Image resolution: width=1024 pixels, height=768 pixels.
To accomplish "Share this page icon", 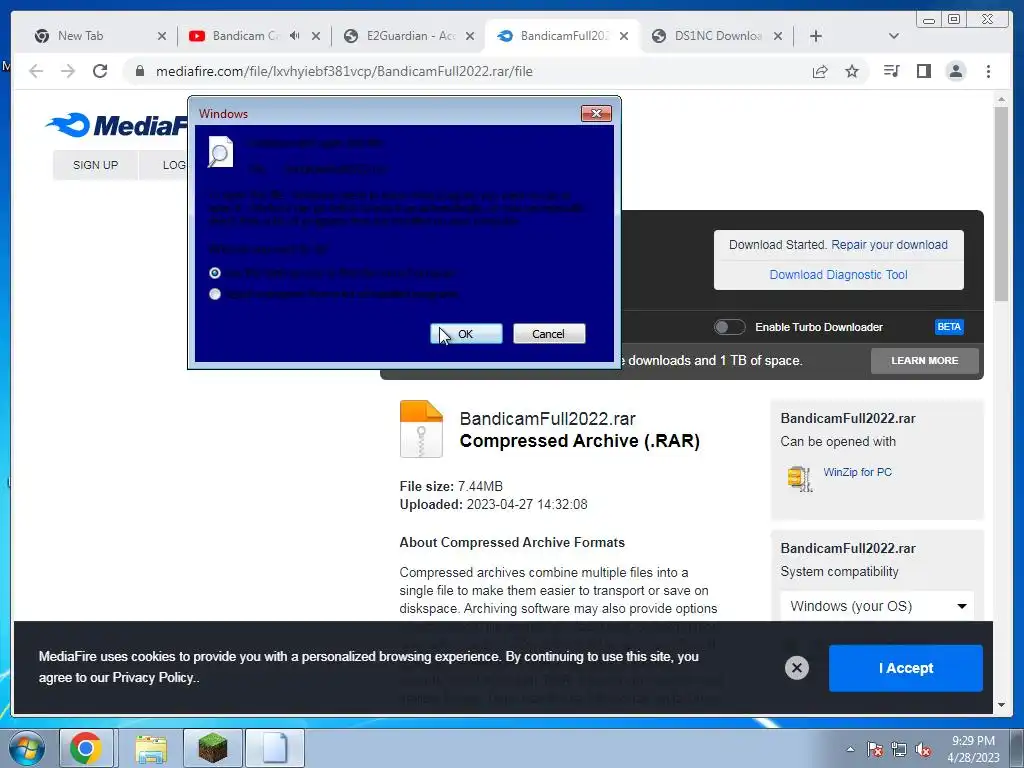I will (x=820, y=71).
